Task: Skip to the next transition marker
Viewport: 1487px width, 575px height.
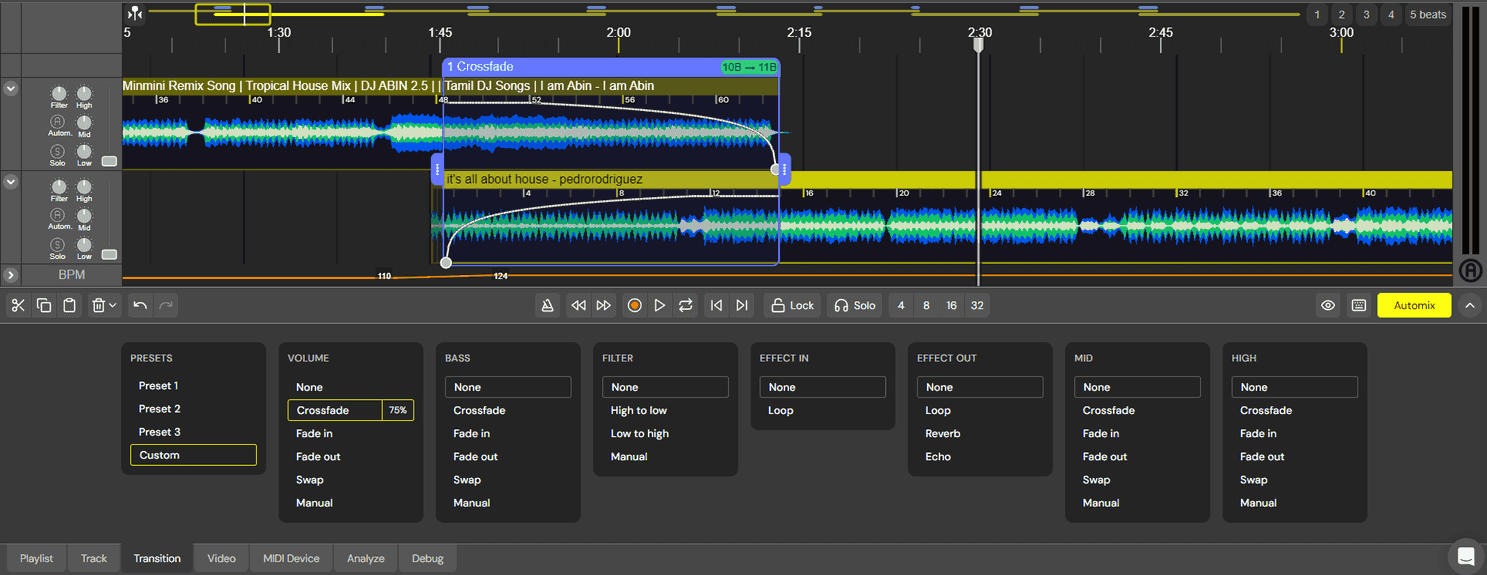Action: click(742, 306)
